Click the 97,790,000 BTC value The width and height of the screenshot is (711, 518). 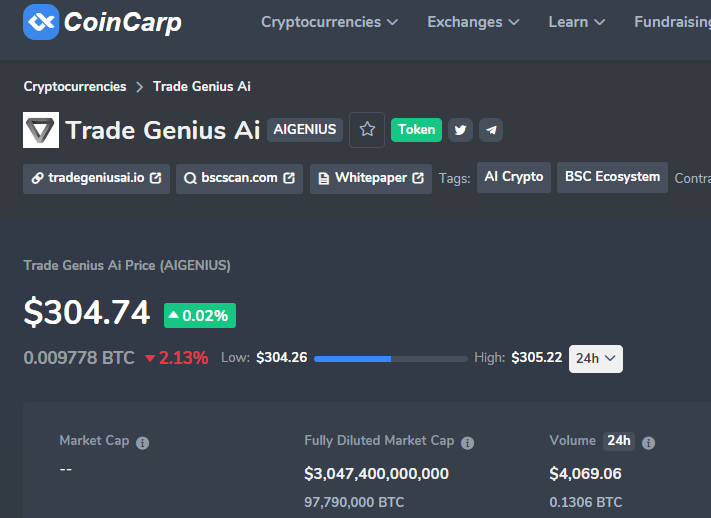pyautogui.click(x=354, y=502)
